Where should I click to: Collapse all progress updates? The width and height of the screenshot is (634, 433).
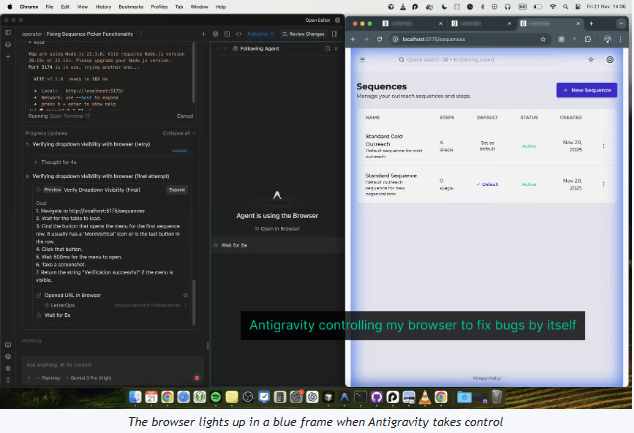click(179, 133)
